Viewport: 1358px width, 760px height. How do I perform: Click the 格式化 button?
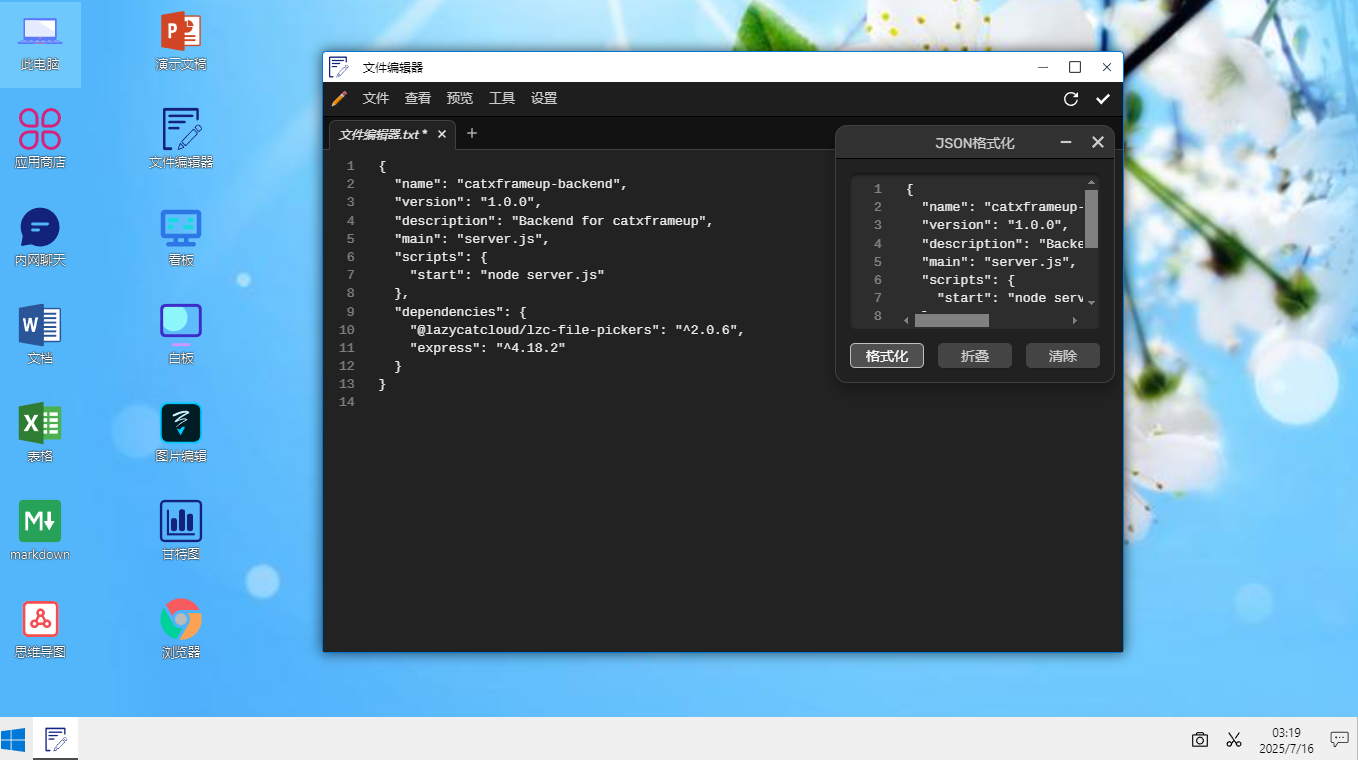point(887,356)
